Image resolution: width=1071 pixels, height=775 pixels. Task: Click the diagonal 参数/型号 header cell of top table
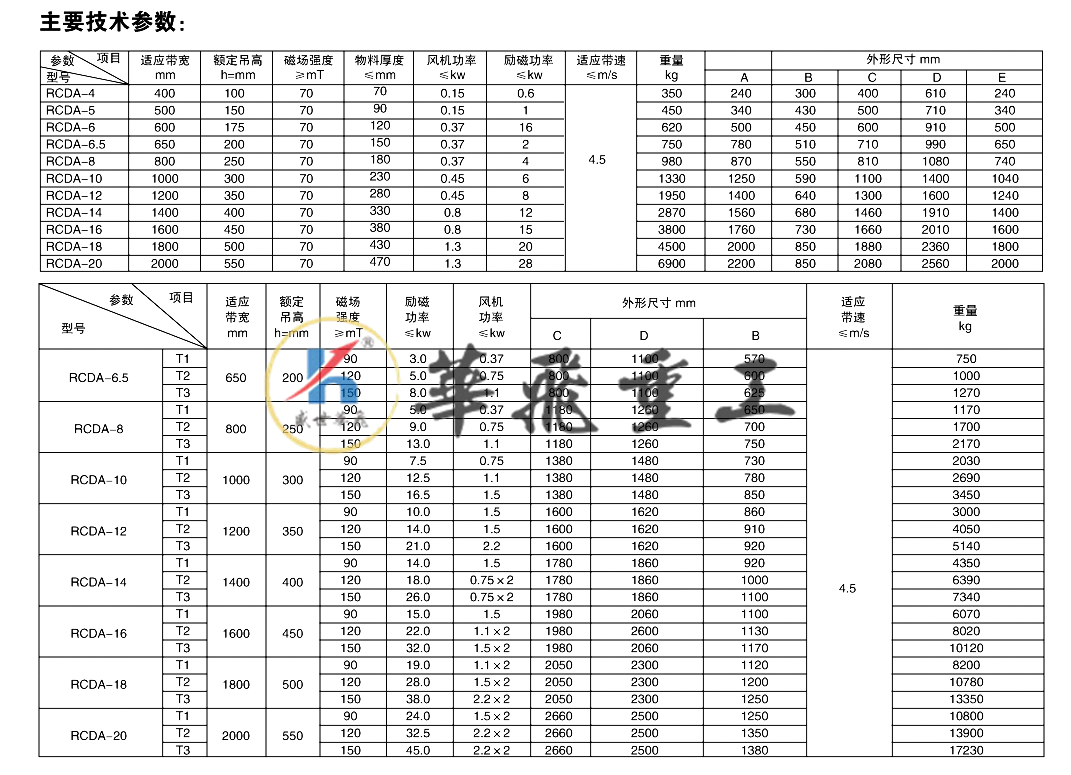click(x=85, y=68)
